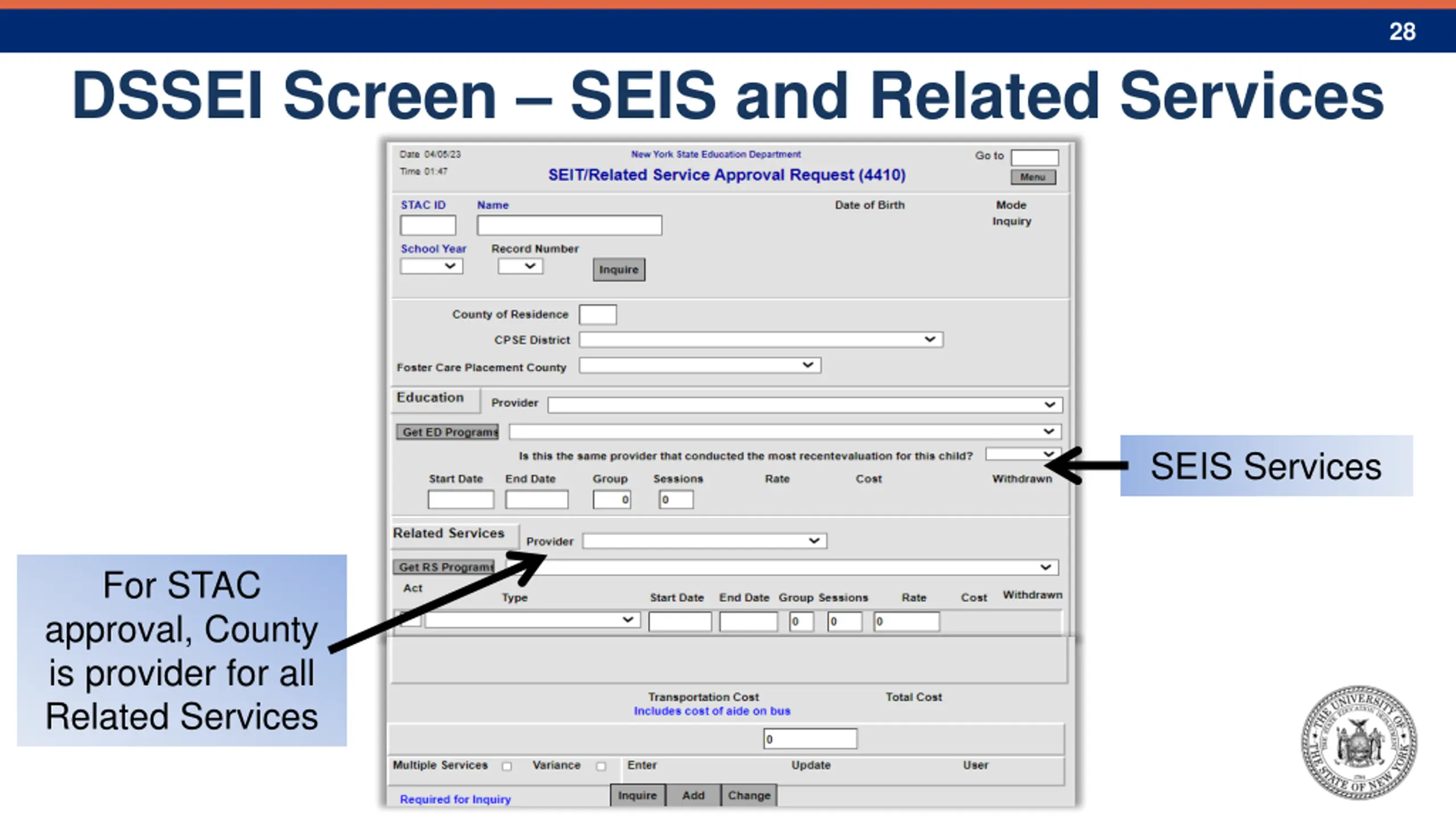
Task: Select the Add button at the bottom
Action: 693,795
